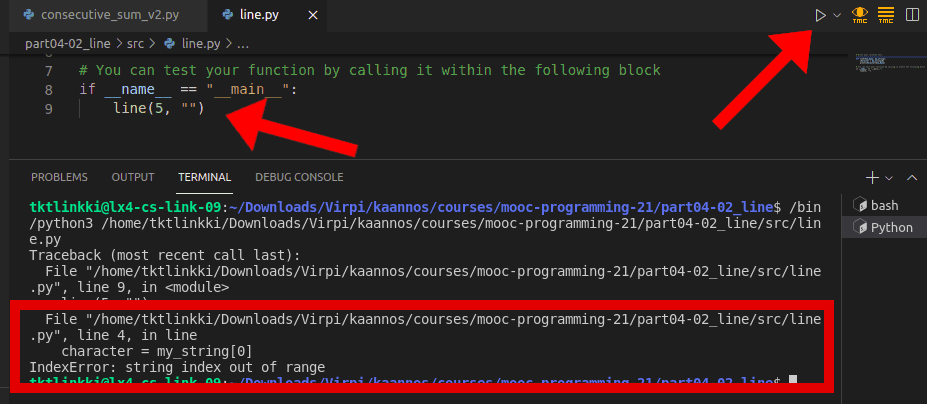Switch to the OUTPUT panel

coord(133,177)
